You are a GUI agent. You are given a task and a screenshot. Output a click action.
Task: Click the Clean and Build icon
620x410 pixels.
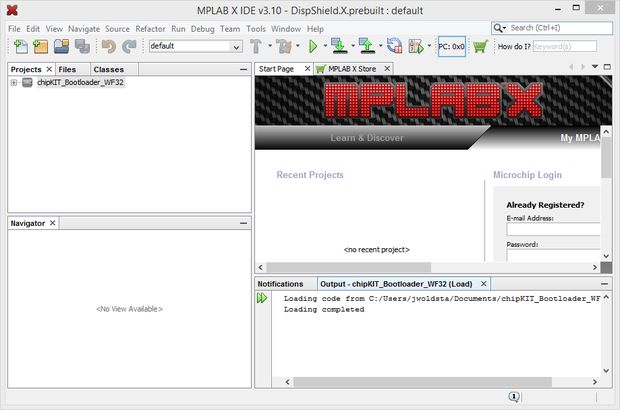284,46
